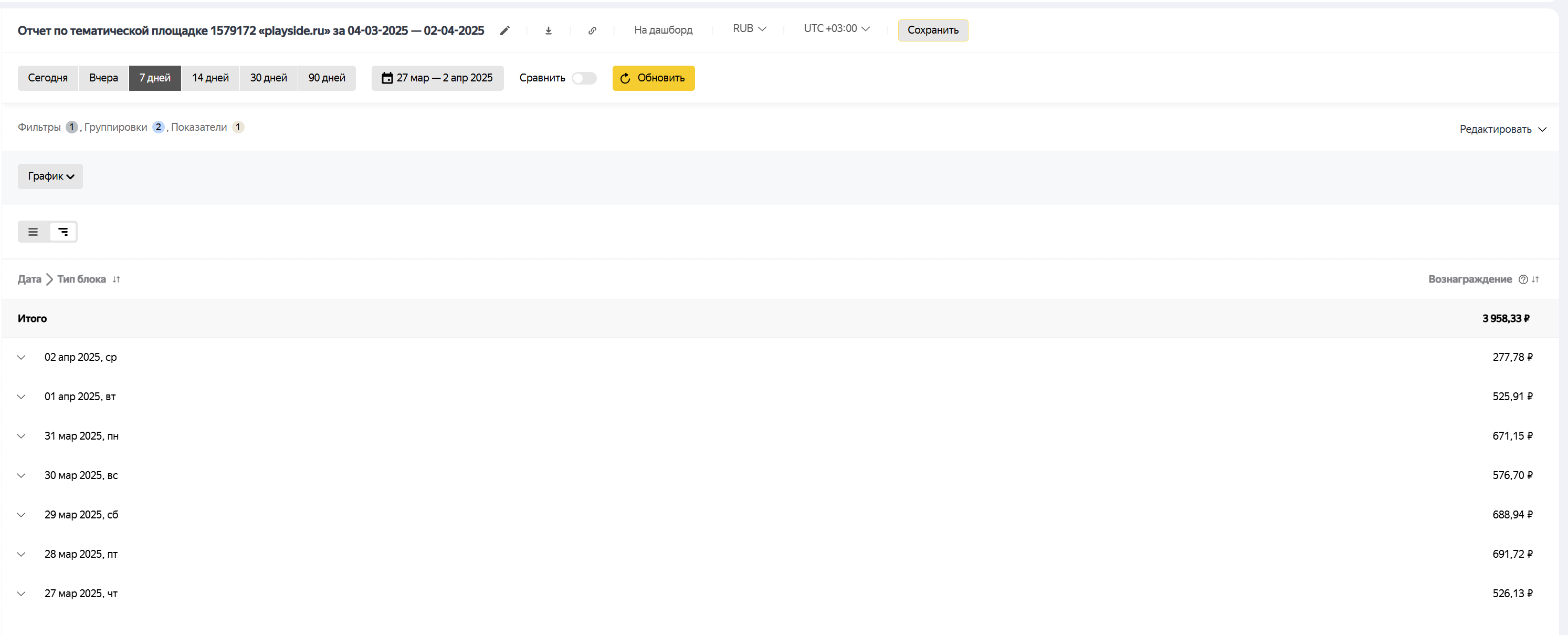The width and height of the screenshot is (1568, 635).
Task: Toggle the Сравнить switch
Action: (584, 78)
